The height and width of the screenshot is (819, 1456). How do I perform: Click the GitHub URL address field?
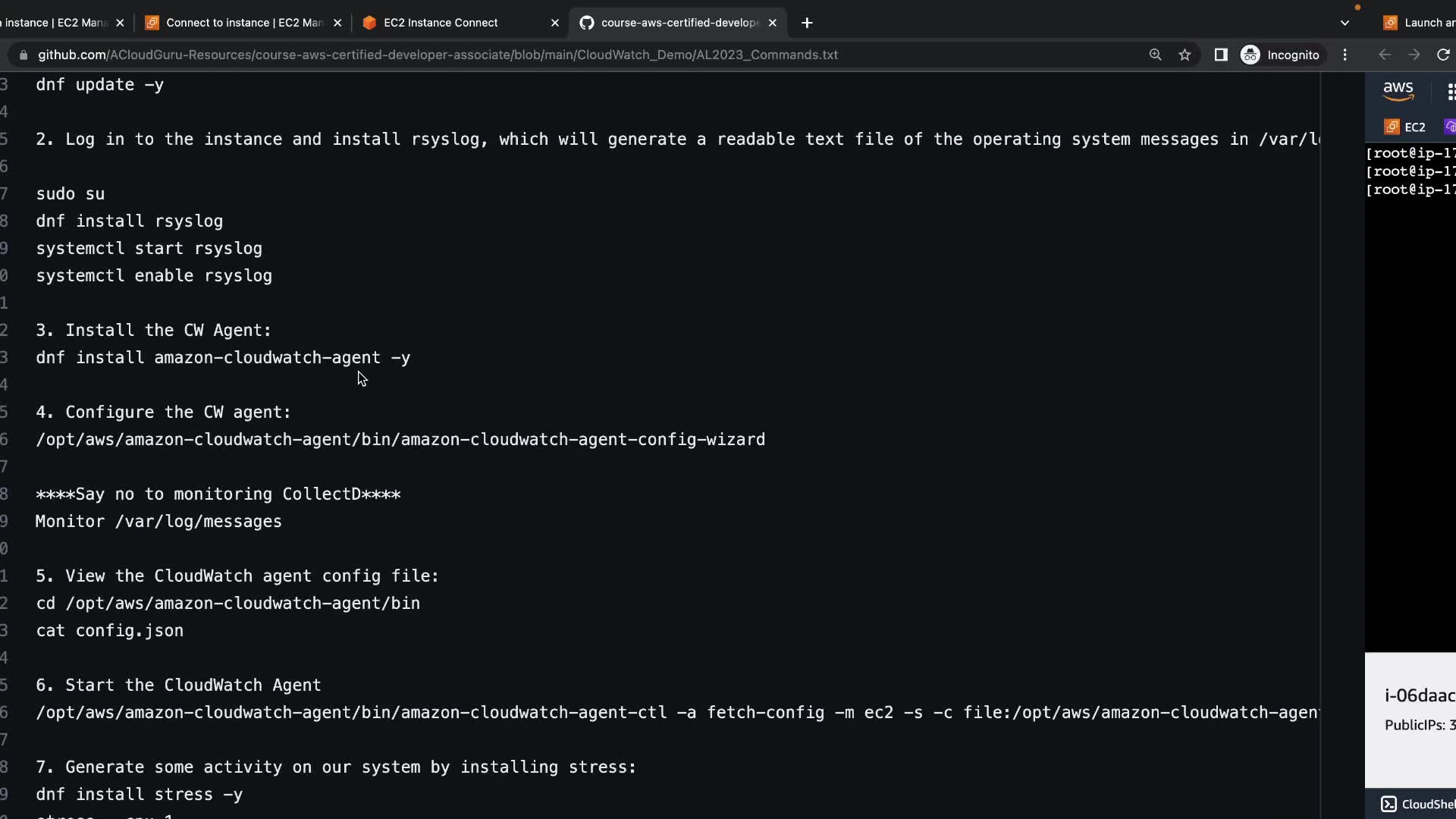438,55
